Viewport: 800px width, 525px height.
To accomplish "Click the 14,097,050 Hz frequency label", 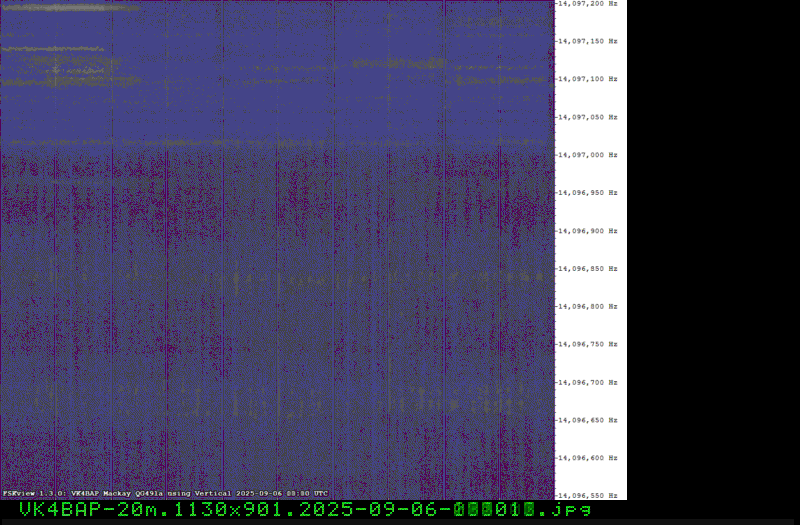I will point(588,117).
